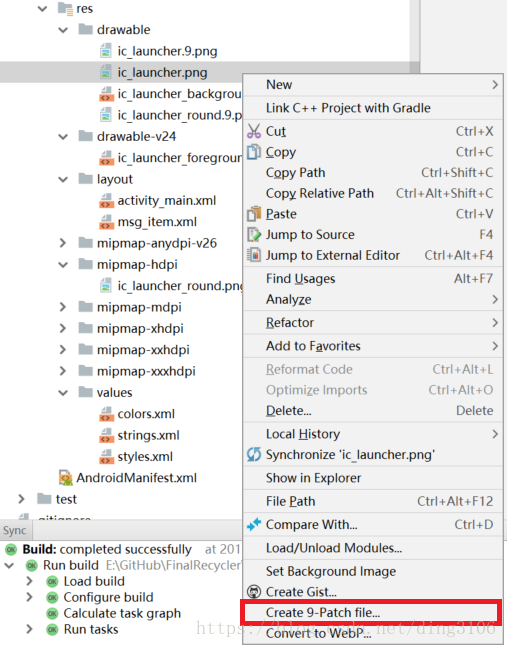This screenshot has height=648, width=507.
Task: Expand the mipmap-xhdpi folder
Action: point(63,329)
